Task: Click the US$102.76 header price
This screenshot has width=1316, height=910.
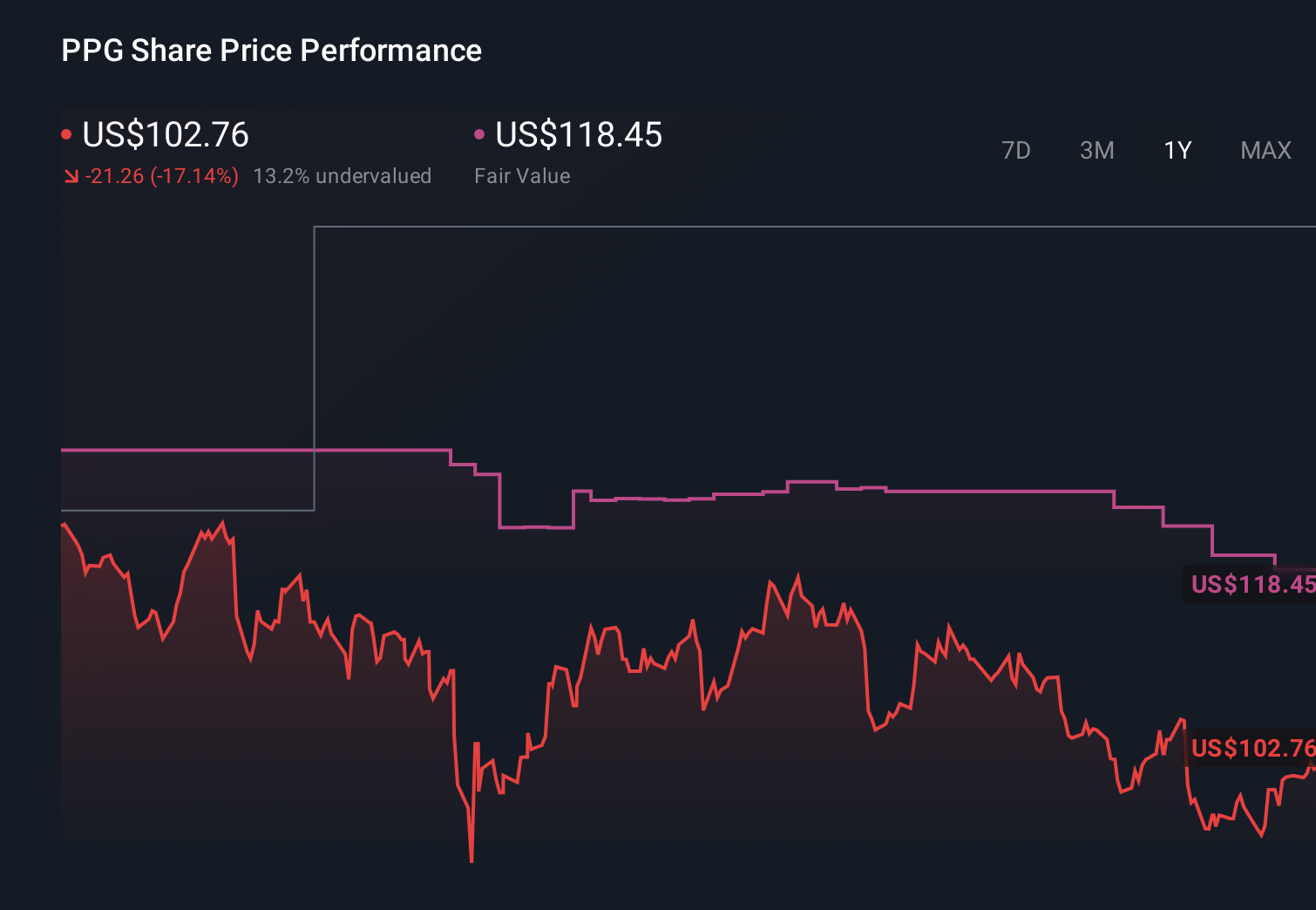Action: point(166,135)
